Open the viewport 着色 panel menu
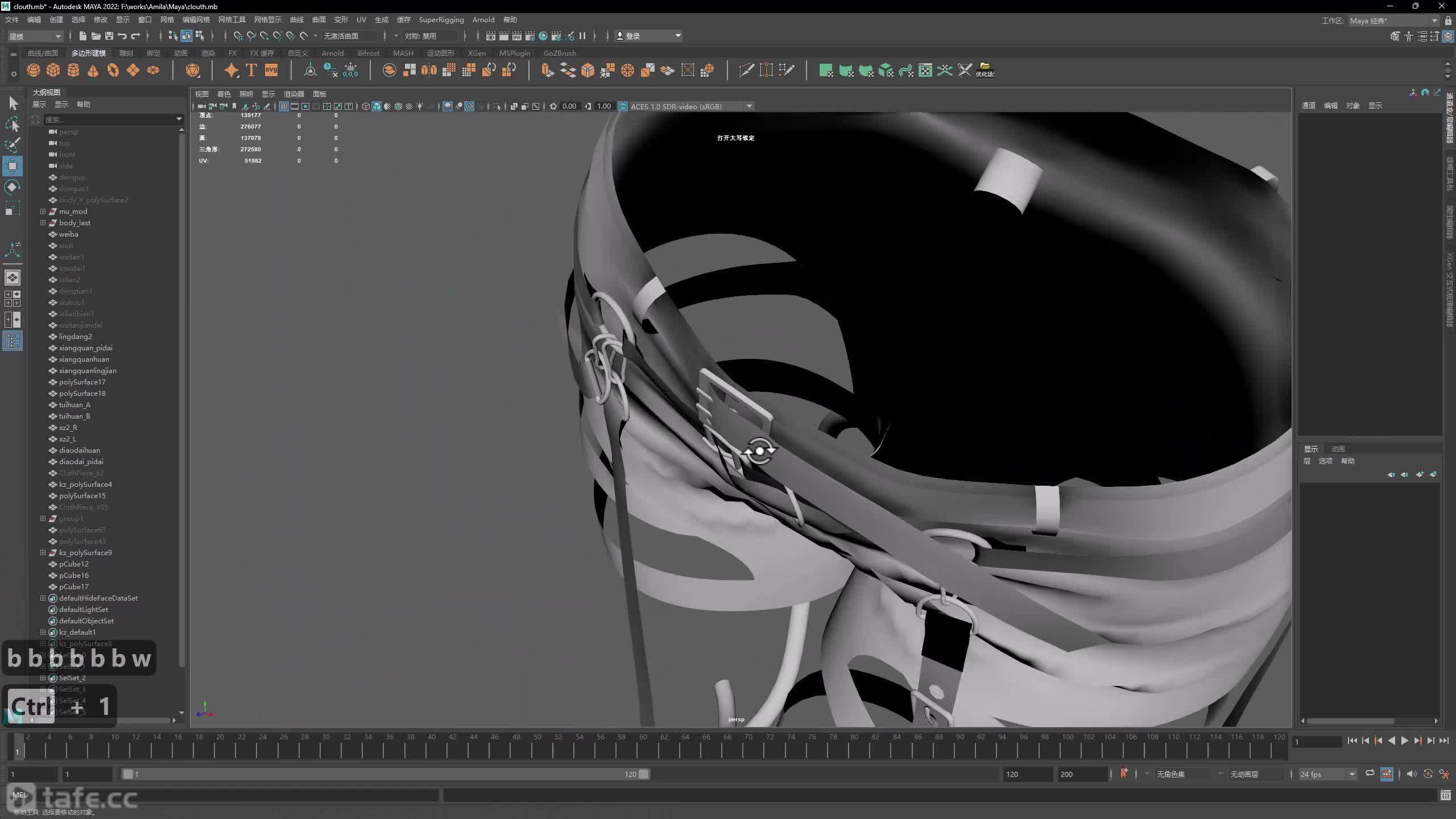This screenshot has height=819, width=1456. [x=224, y=94]
